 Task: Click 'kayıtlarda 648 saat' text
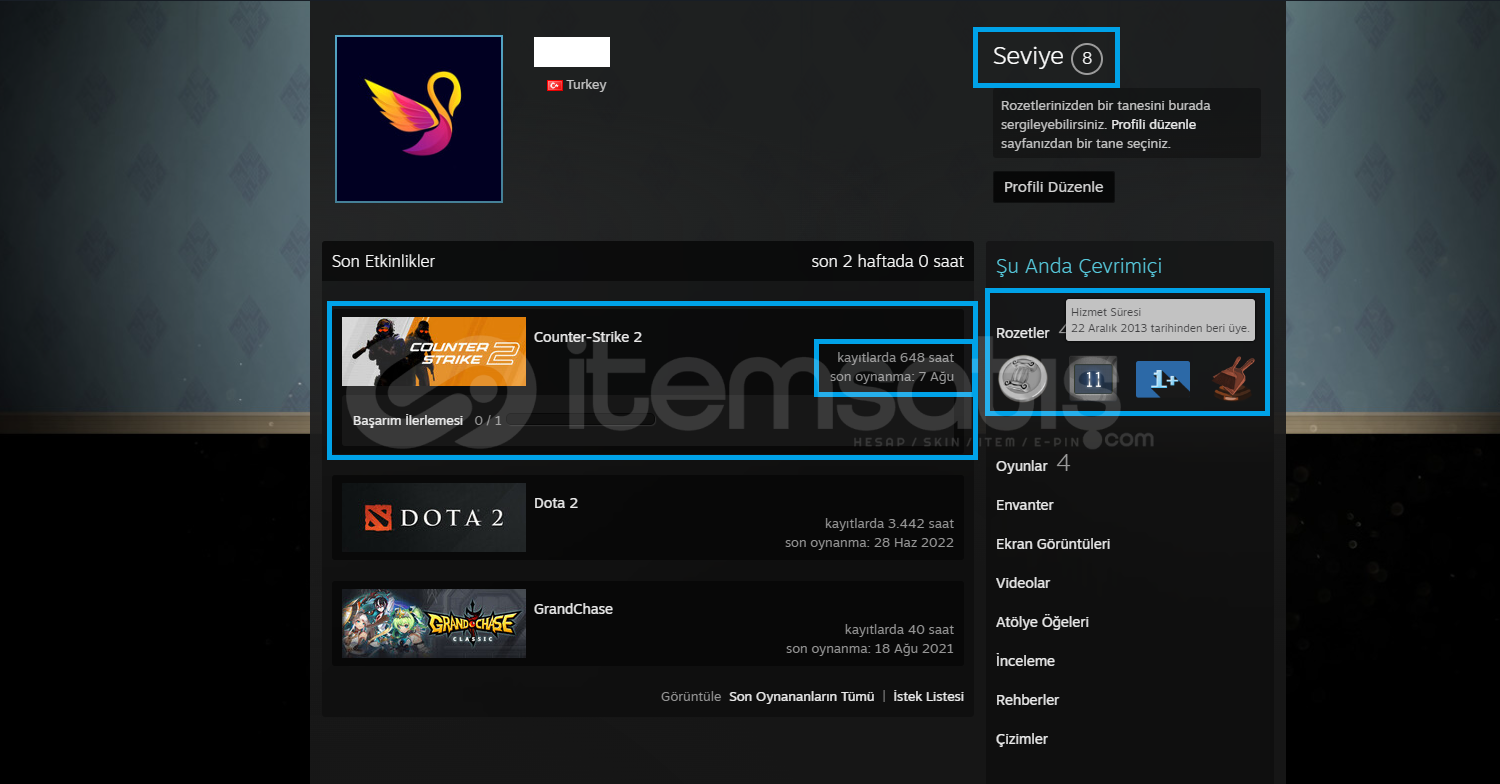[895, 357]
